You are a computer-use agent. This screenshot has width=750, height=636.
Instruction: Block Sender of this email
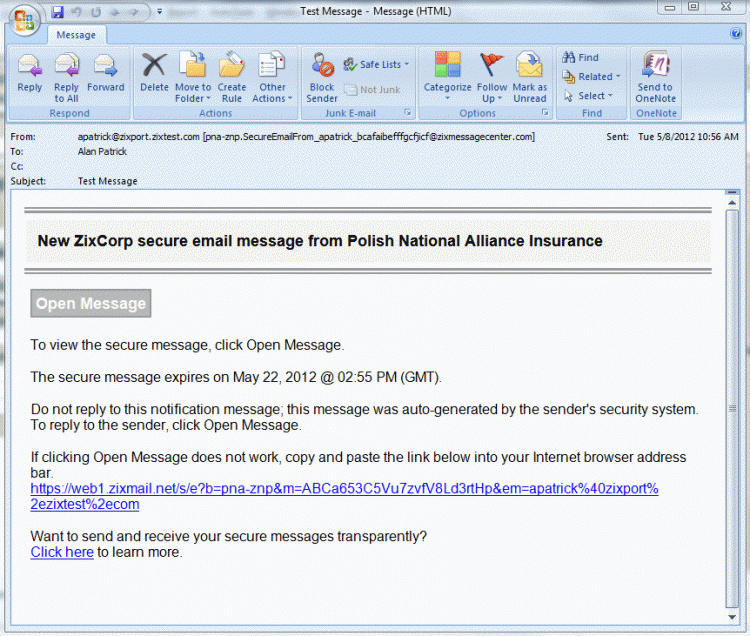[x=322, y=78]
